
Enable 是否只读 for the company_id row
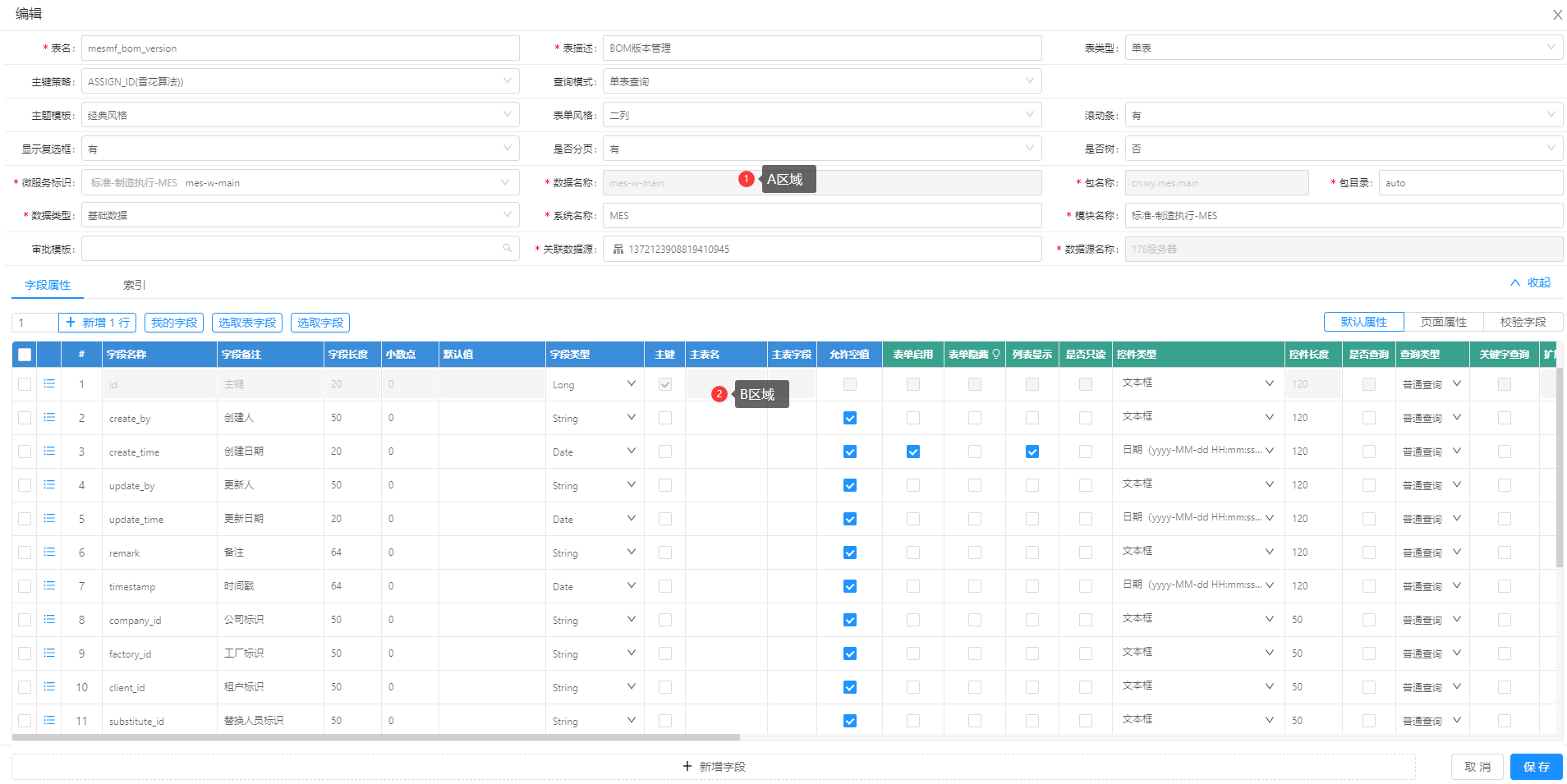(1086, 620)
